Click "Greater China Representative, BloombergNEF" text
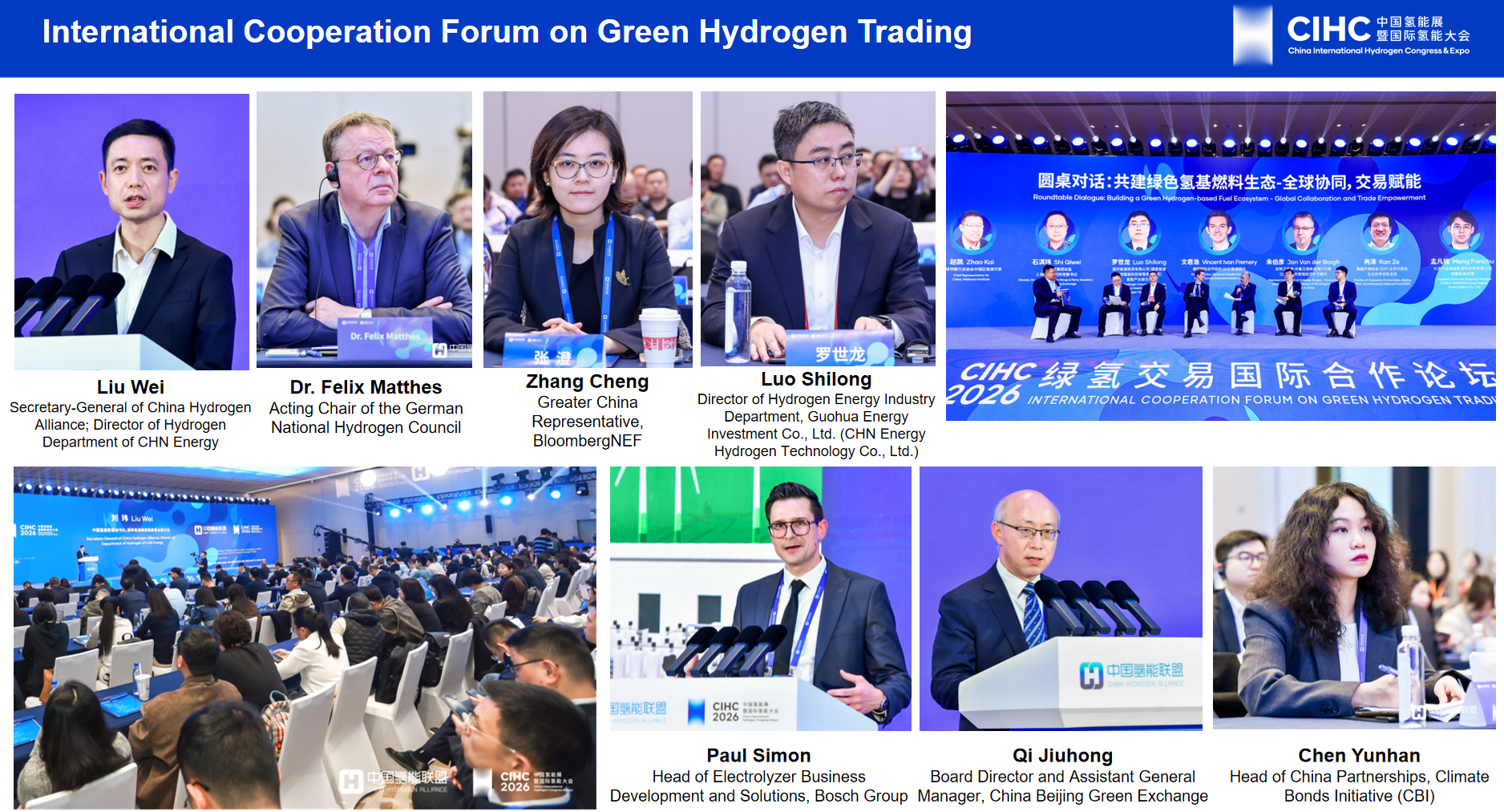 pyautogui.click(x=588, y=422)
